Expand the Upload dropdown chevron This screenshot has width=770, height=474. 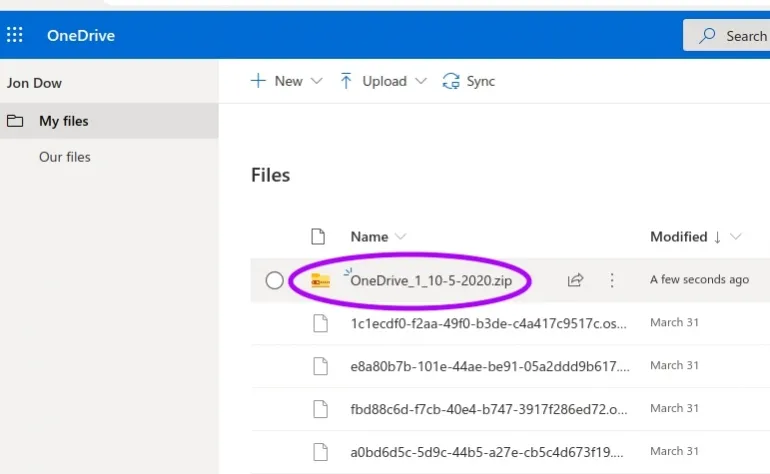(x=421, y=81)
